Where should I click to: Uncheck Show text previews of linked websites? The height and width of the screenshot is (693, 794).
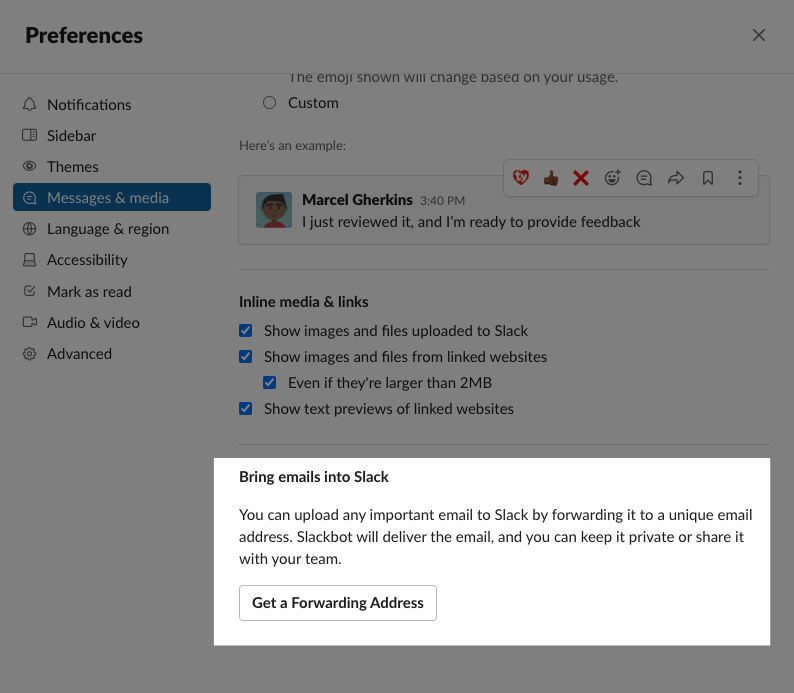(x=246, y=409)
